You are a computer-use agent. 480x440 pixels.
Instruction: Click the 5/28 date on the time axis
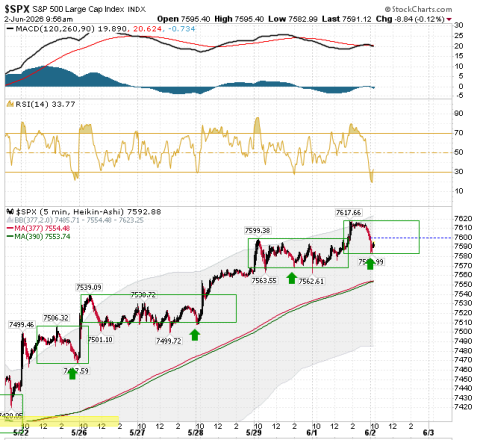pos(196,433)
